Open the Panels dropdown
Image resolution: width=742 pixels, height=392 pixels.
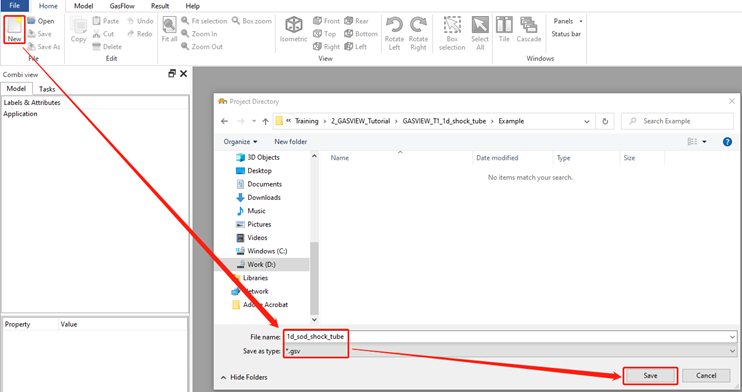tap(567, 21)
